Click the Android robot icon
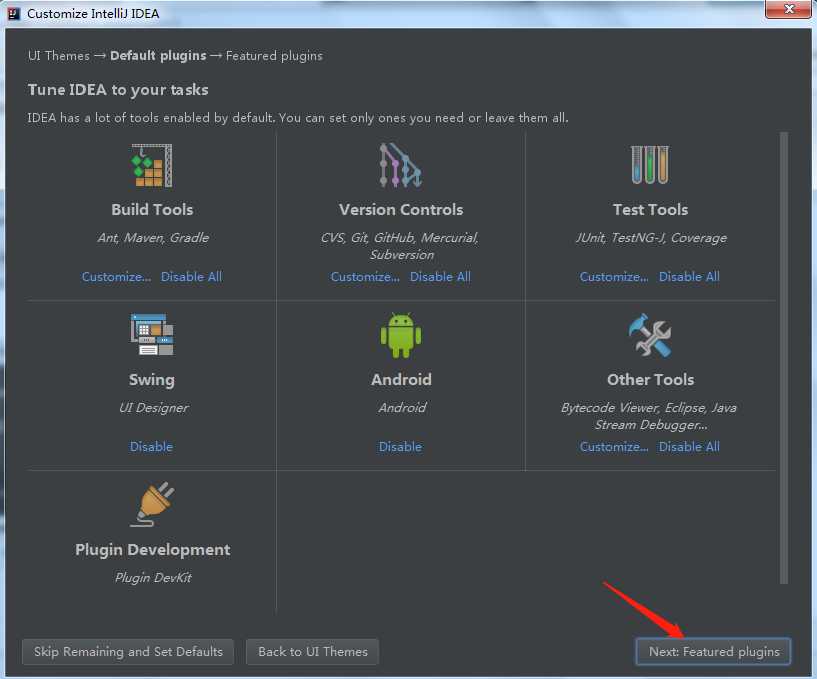Image resolution: width=817 pixels, height=679 pixels. [401, 335]
